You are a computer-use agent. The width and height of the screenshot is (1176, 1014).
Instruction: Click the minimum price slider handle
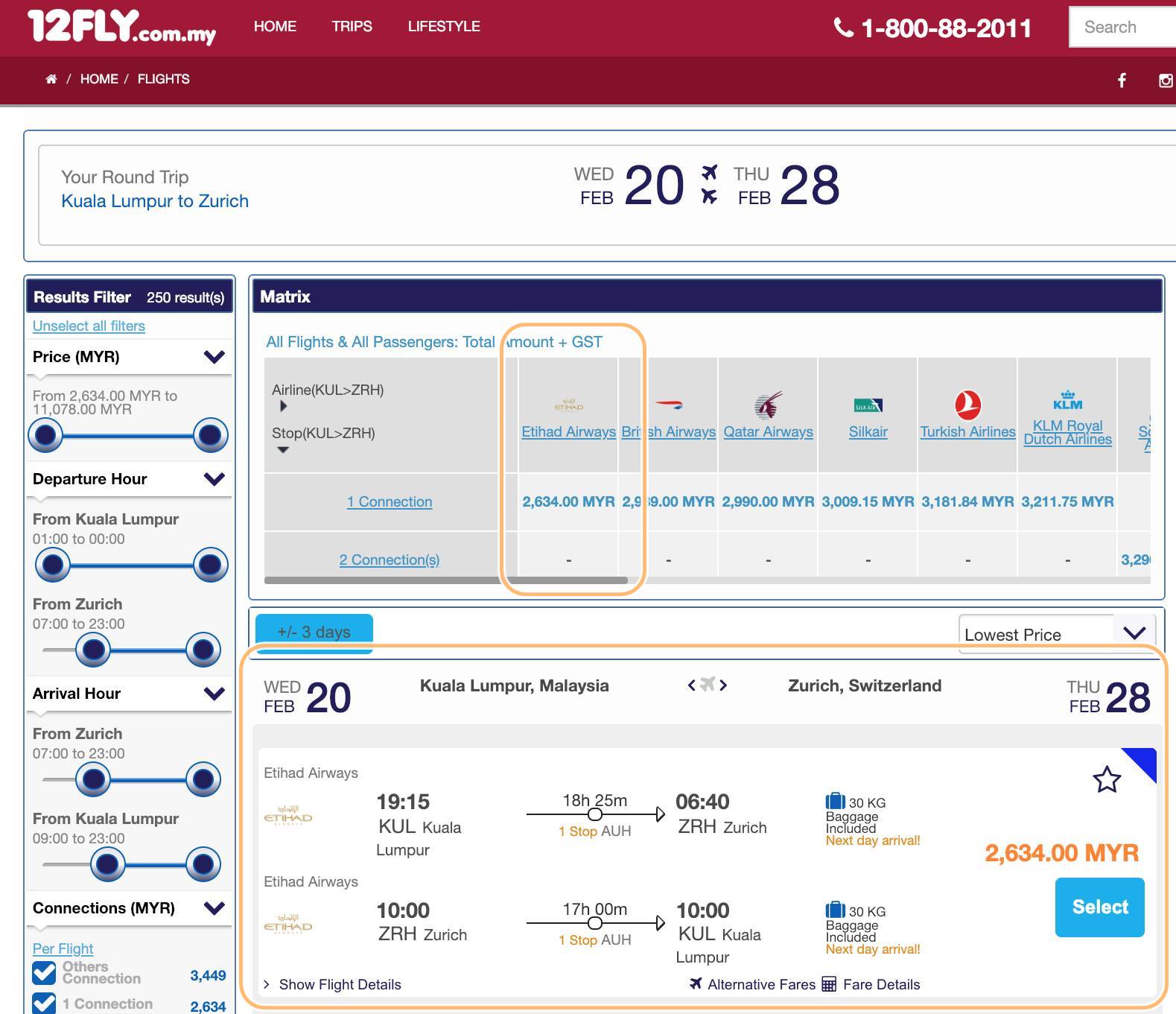tap(45, 434)
